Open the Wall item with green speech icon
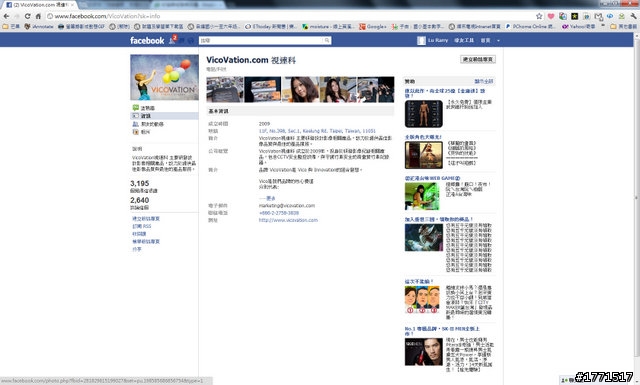The width and height of the screenshot is (640, 385). [144, 108]
